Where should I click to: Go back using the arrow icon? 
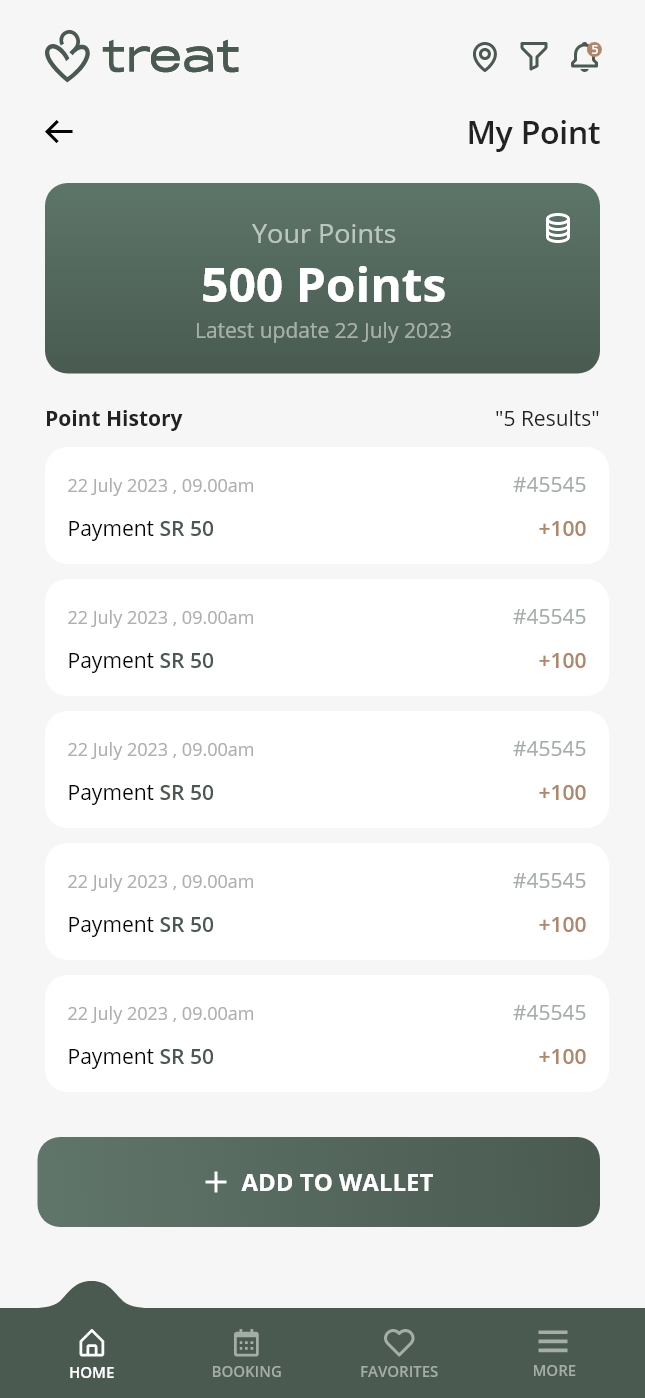59,131
